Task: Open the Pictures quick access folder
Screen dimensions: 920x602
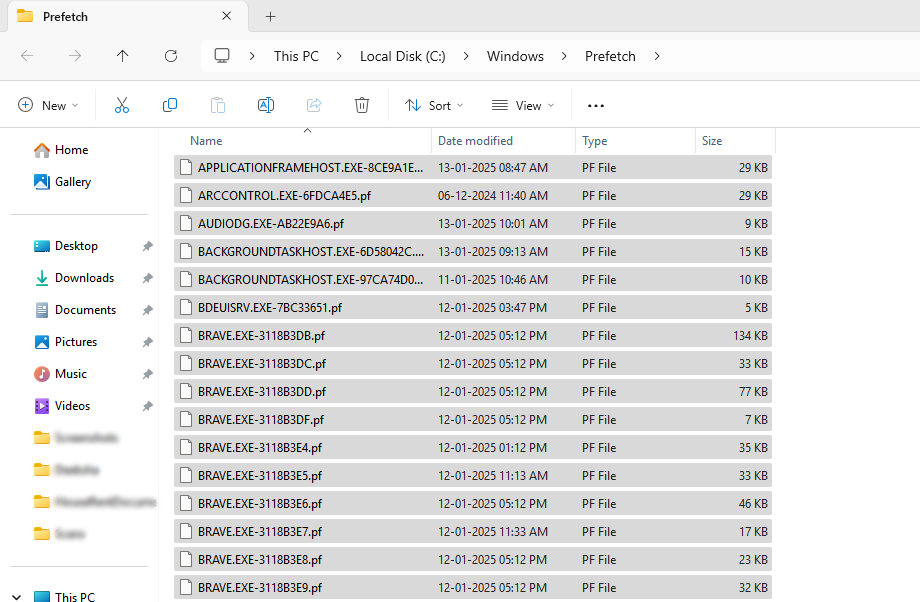Action: pos(66,341)
